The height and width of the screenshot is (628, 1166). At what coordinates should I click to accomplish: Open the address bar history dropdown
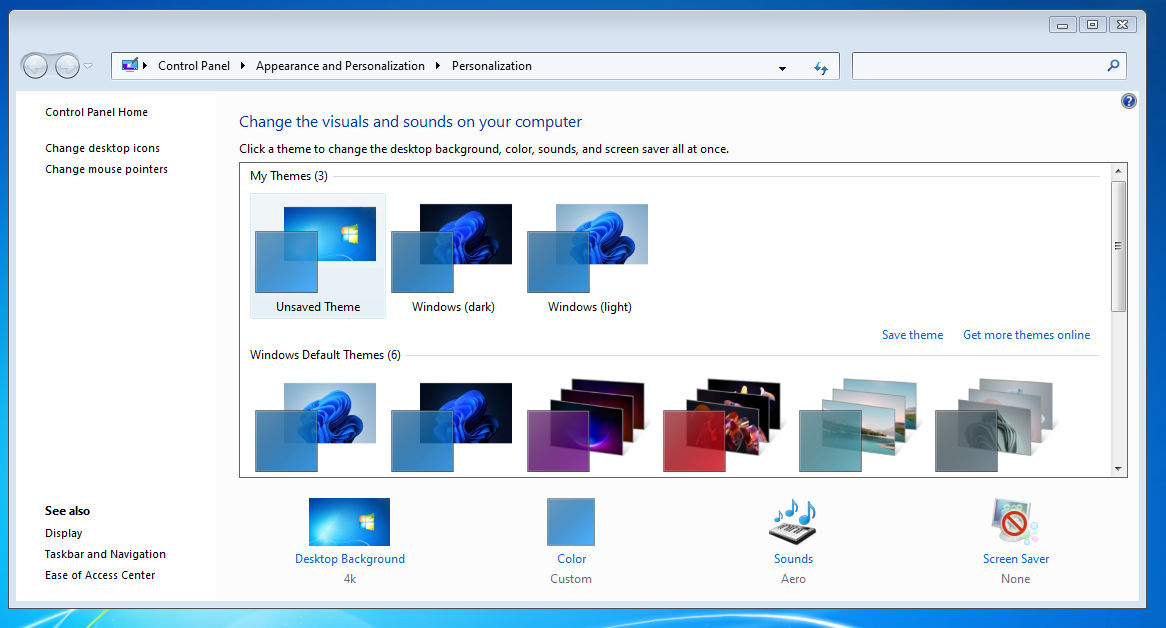783,66
